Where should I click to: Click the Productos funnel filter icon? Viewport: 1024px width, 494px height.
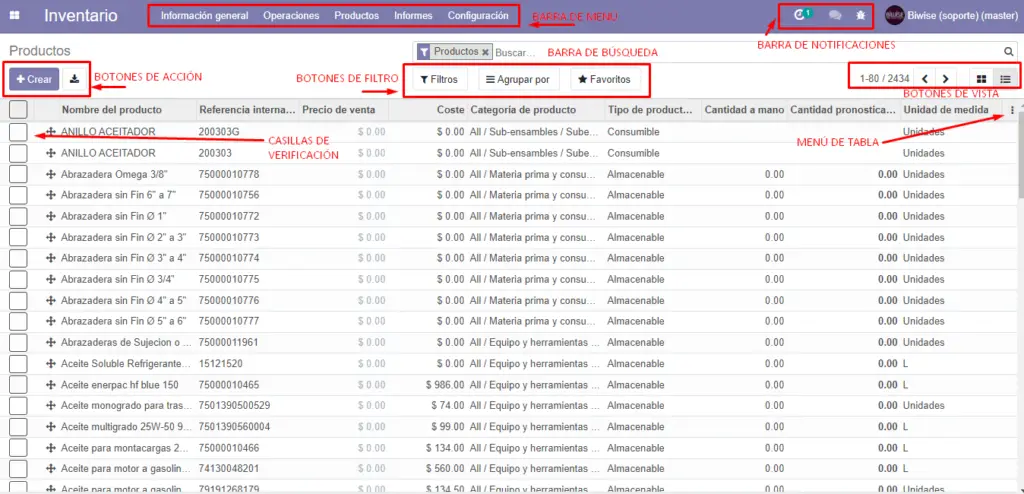pyautogui.click(x=424, y=52)
